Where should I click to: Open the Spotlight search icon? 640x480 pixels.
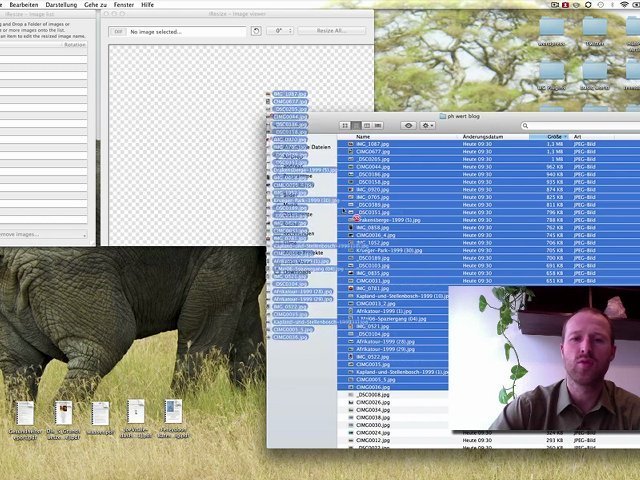pos(636,5)
